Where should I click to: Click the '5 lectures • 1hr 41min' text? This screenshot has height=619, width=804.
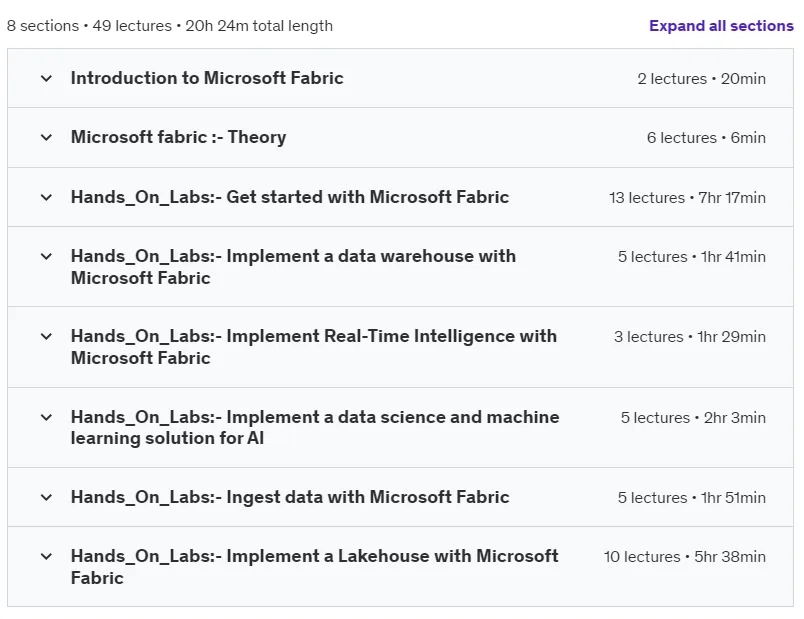point(692,256)
